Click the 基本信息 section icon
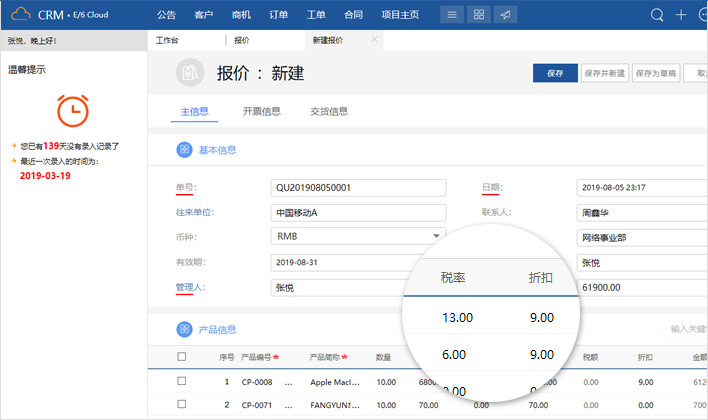708x420 pixels. [x=184, y=149]
